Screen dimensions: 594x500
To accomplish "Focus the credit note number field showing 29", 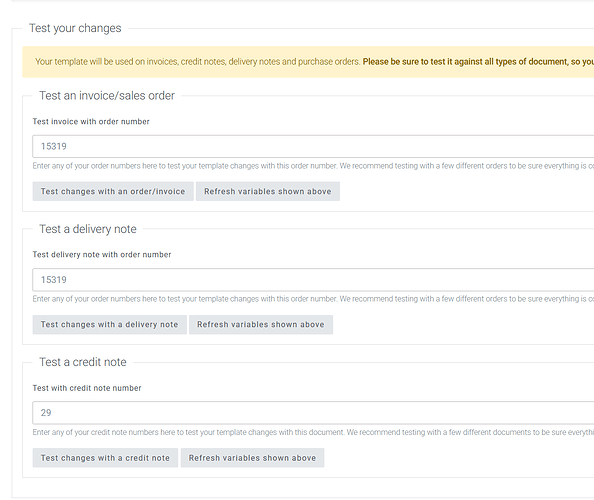I will [313, 412].
